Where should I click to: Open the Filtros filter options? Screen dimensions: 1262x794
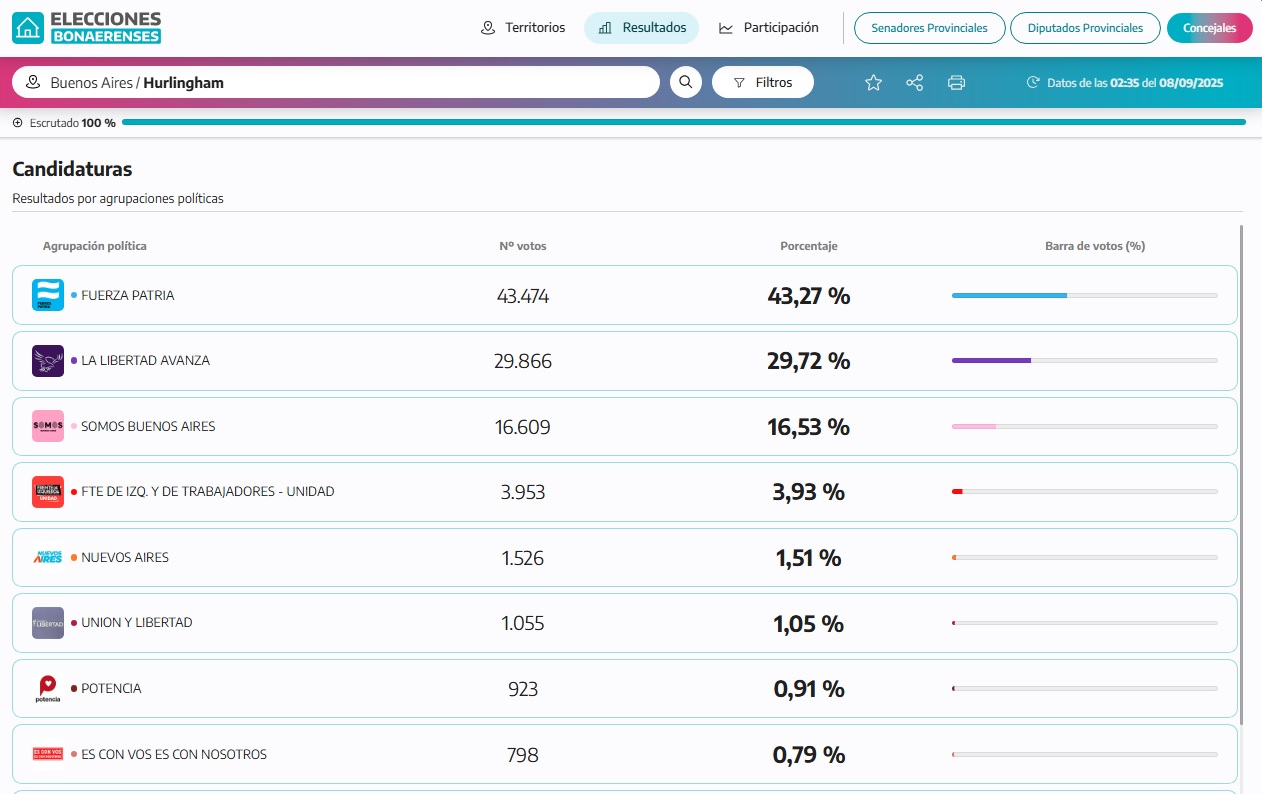point(763,82)
